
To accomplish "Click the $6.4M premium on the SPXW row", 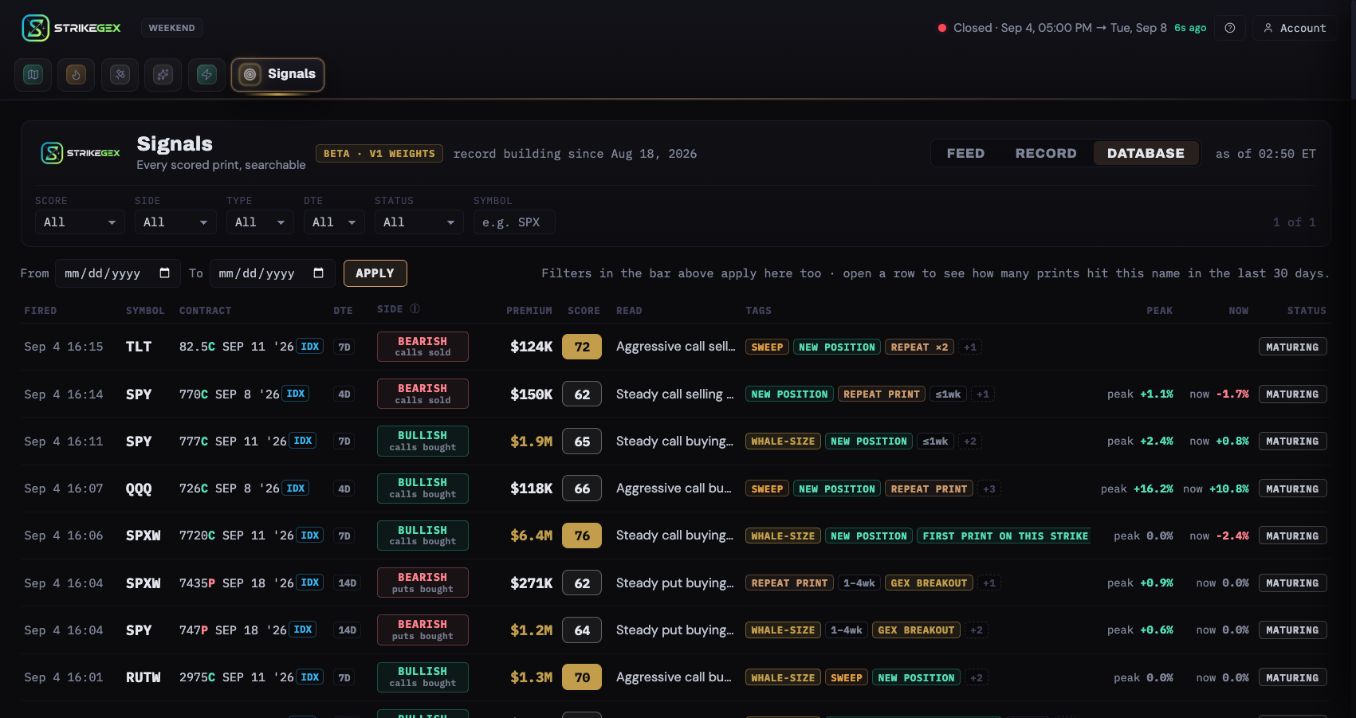I will (531, 536).
